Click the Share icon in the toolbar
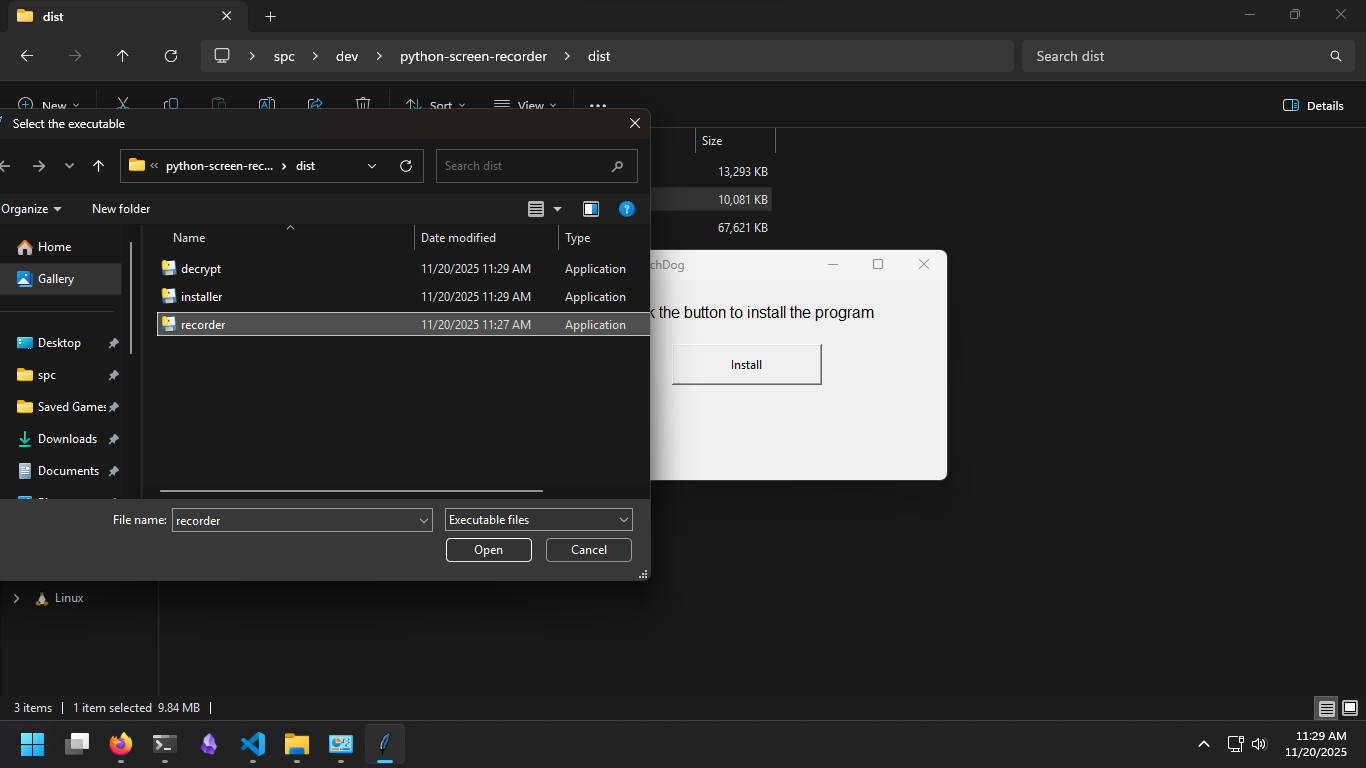1366x768 pixels. click(x=314, y=105)
